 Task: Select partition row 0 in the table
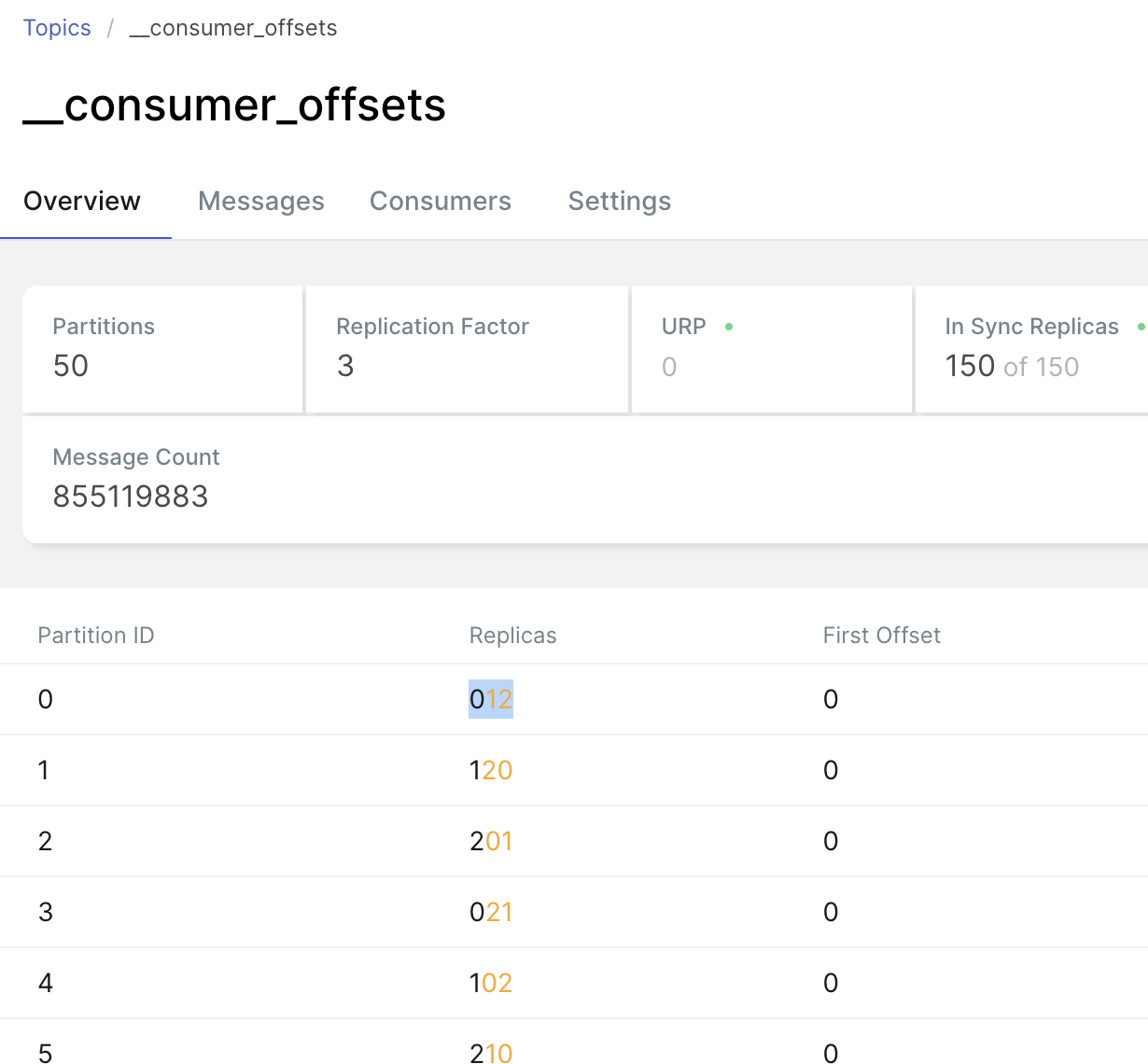(280, 699)
